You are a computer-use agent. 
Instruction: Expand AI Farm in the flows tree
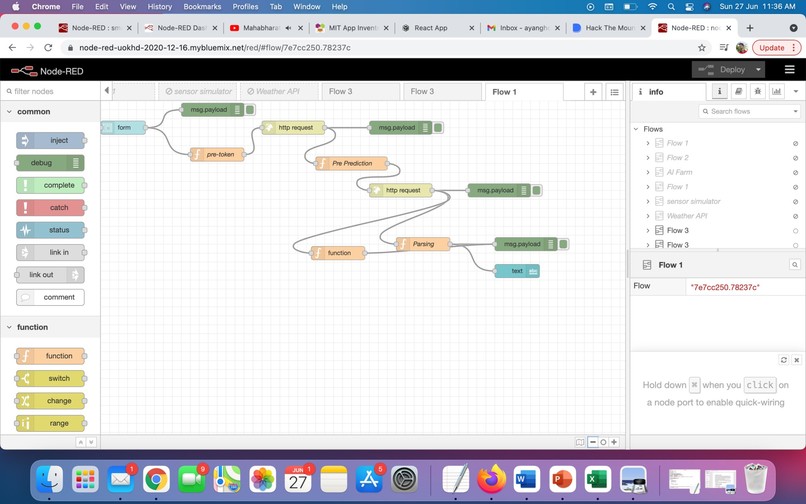click(x=648, y=172)
